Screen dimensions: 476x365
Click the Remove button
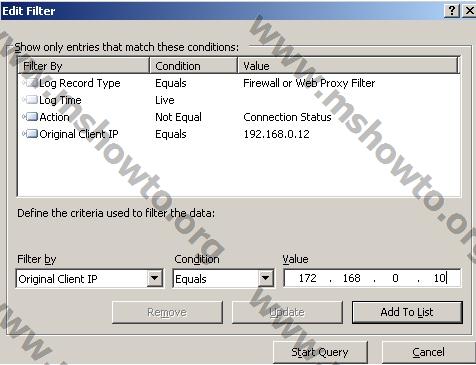tap(167, 312)
